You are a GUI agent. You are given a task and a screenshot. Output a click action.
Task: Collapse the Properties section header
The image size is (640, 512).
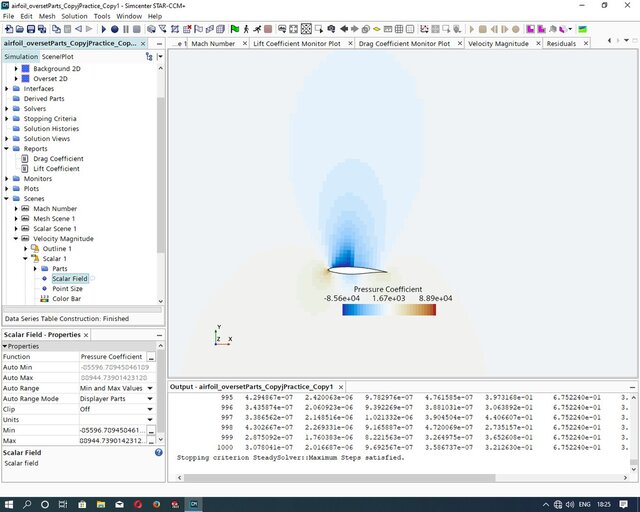[5, 346]
